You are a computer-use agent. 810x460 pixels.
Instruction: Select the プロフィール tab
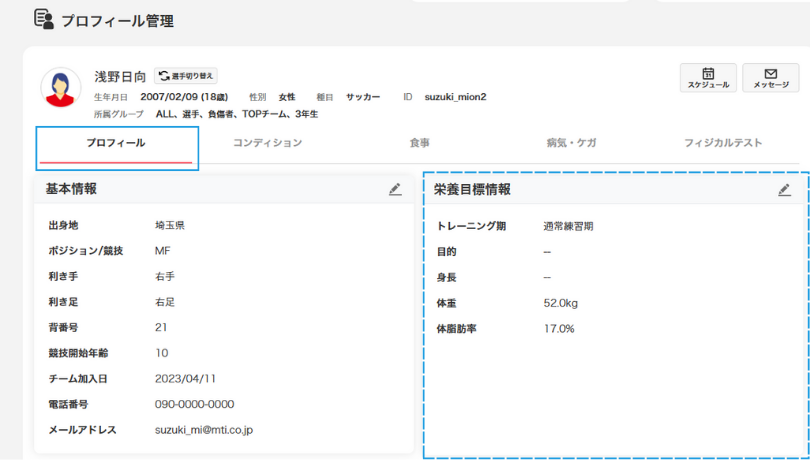[x=116, y=143]
